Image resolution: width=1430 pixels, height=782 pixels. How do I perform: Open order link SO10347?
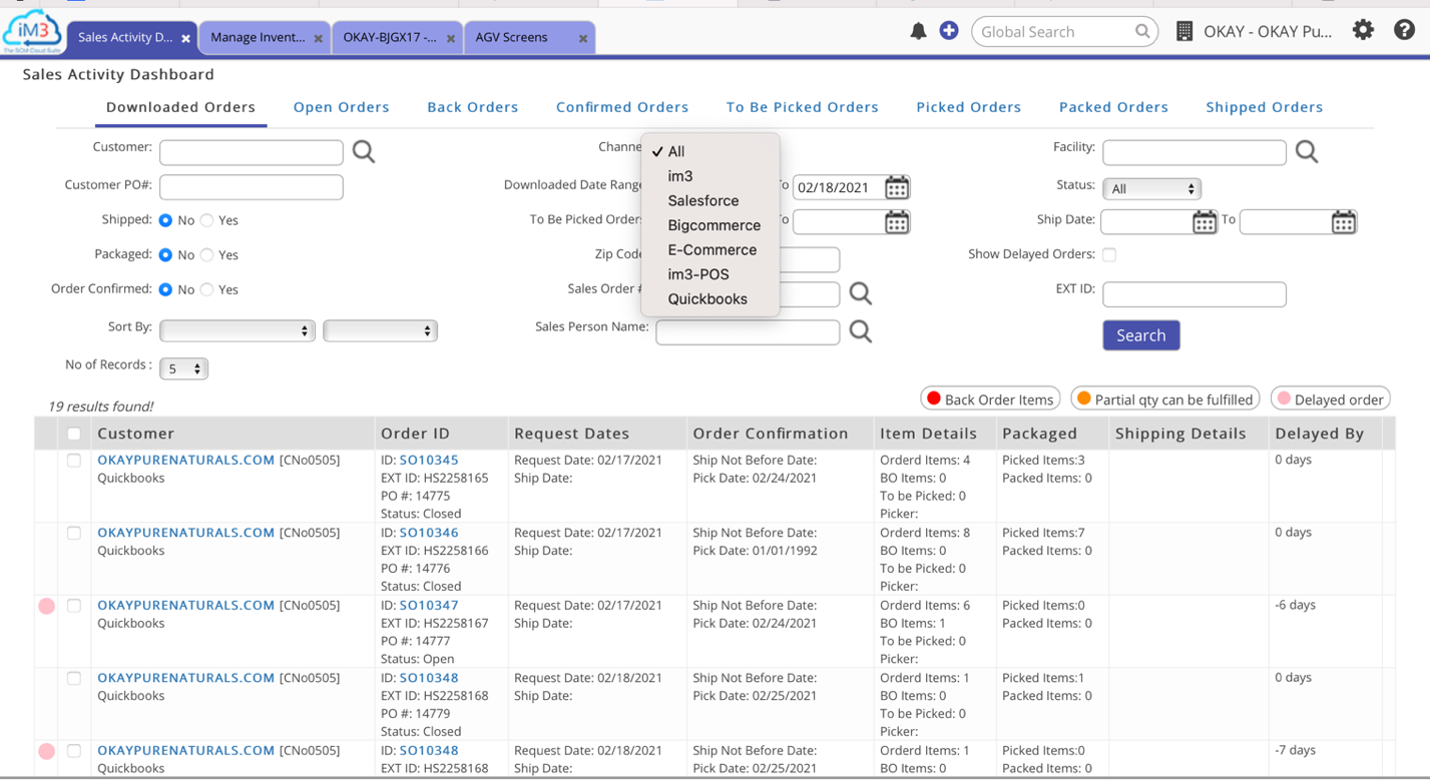(429, 605)
